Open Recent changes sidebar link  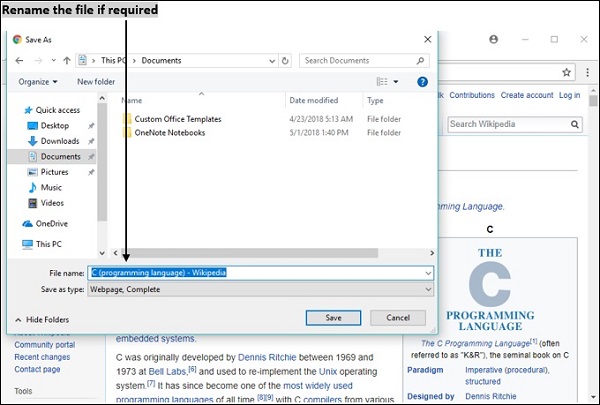42,357
